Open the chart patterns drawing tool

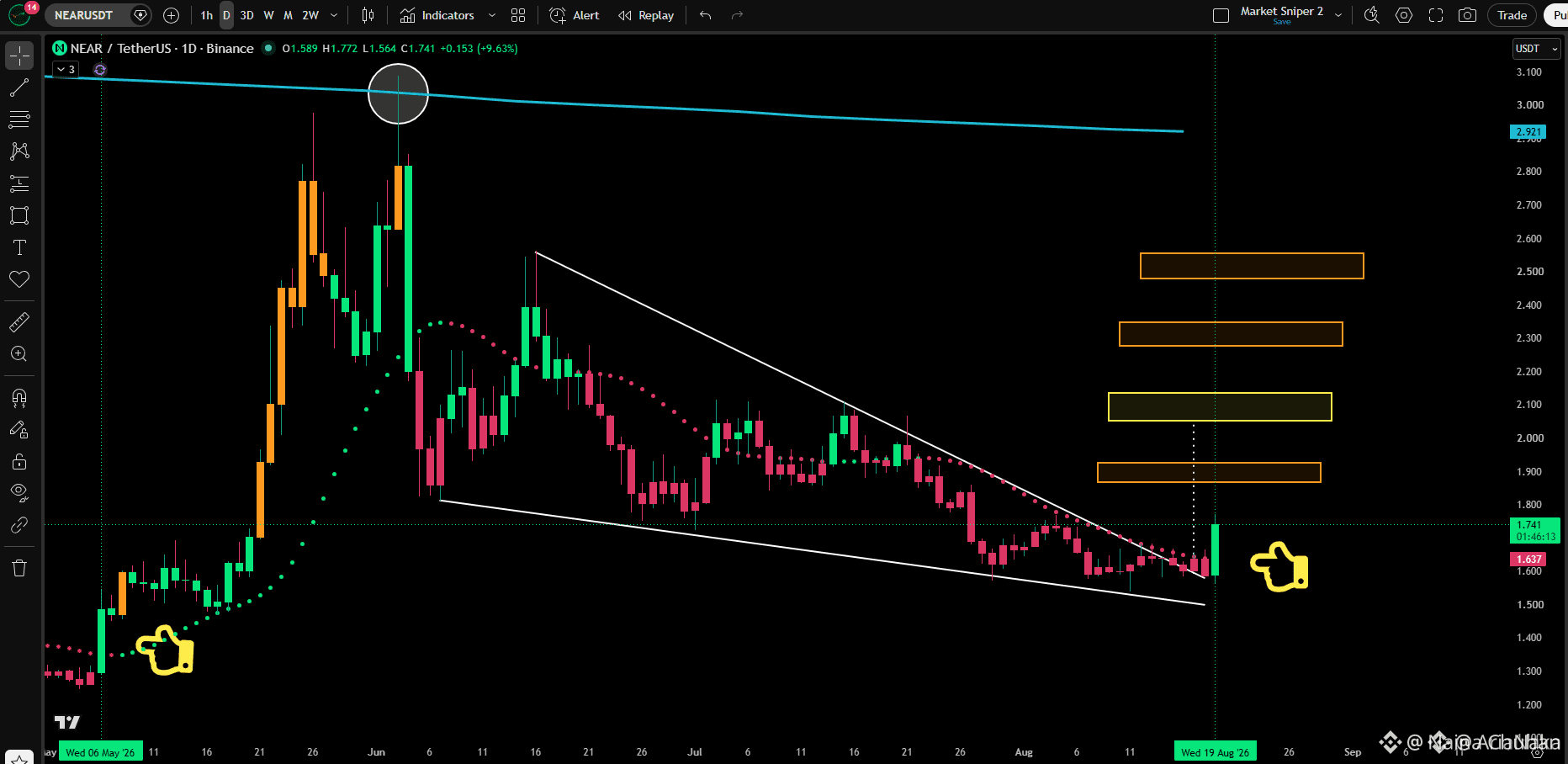pyautogui.click(x=19, y=151)
